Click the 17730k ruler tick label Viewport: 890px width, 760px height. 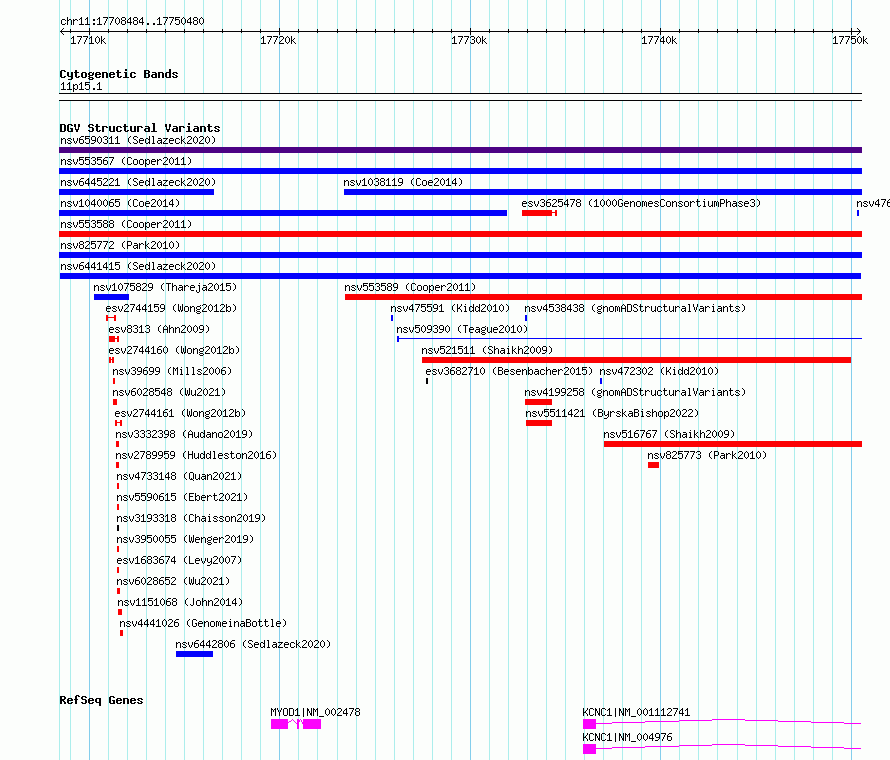coord(469,40)
